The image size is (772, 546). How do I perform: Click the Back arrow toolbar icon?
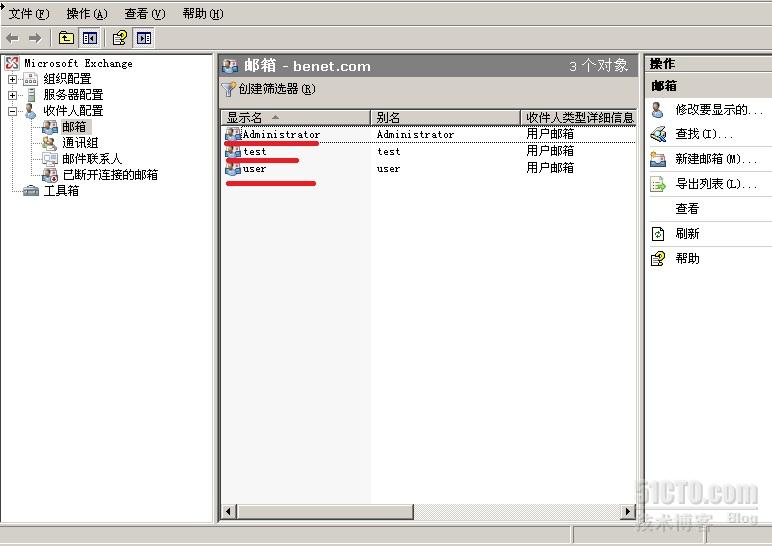[13, 38]
